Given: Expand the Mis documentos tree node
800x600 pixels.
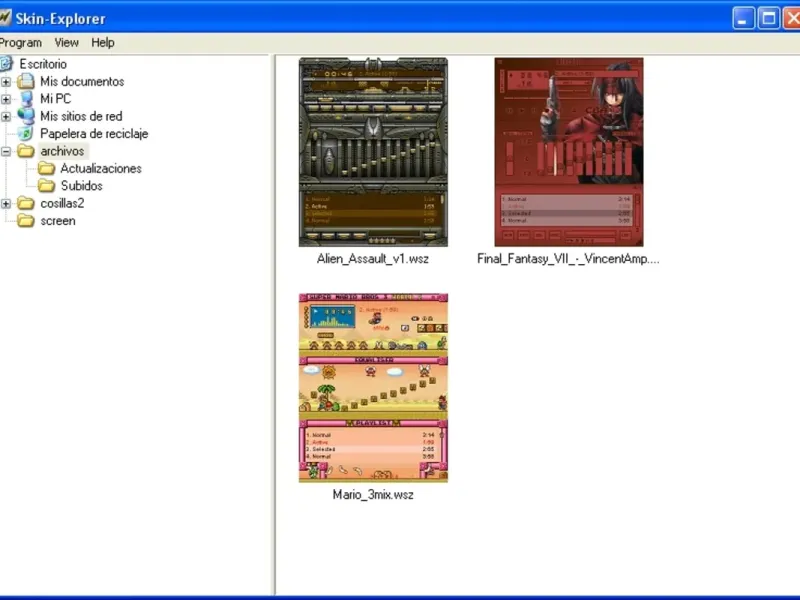Looking at the screenshot, I should [x=6, y=82].
